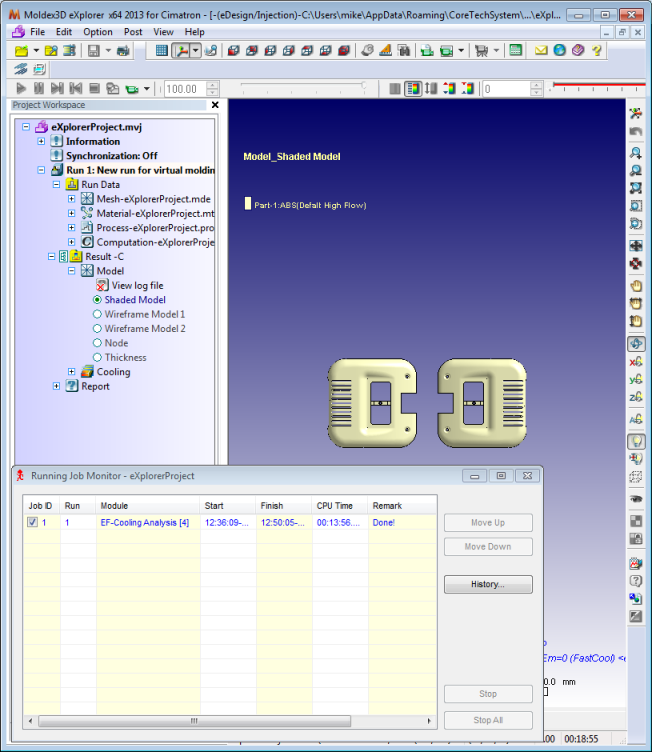This screenshot has width=652, height=752.
Task: Open the Post menu
Action: click(x=133, y=32)
